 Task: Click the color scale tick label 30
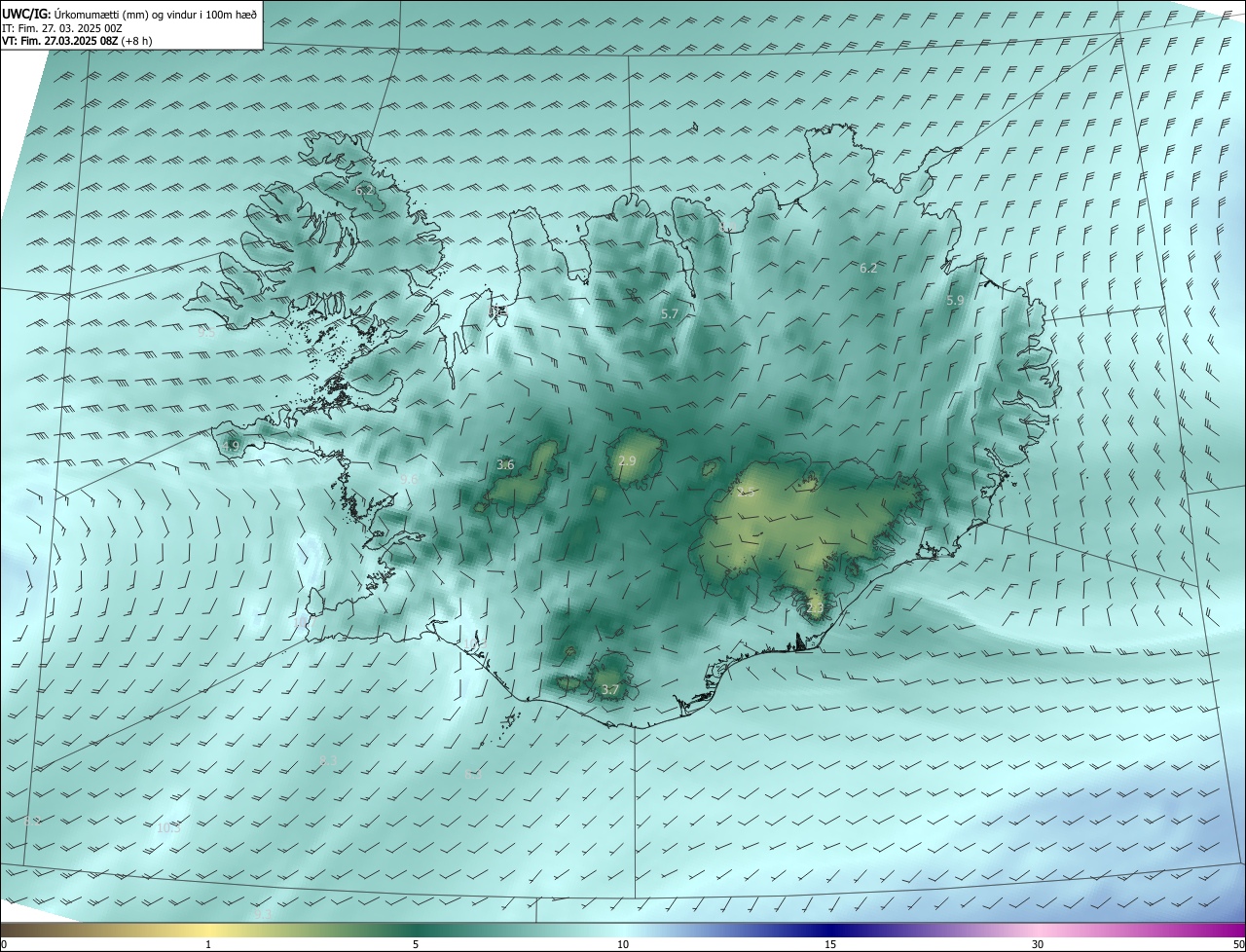tap(1038, 944)
